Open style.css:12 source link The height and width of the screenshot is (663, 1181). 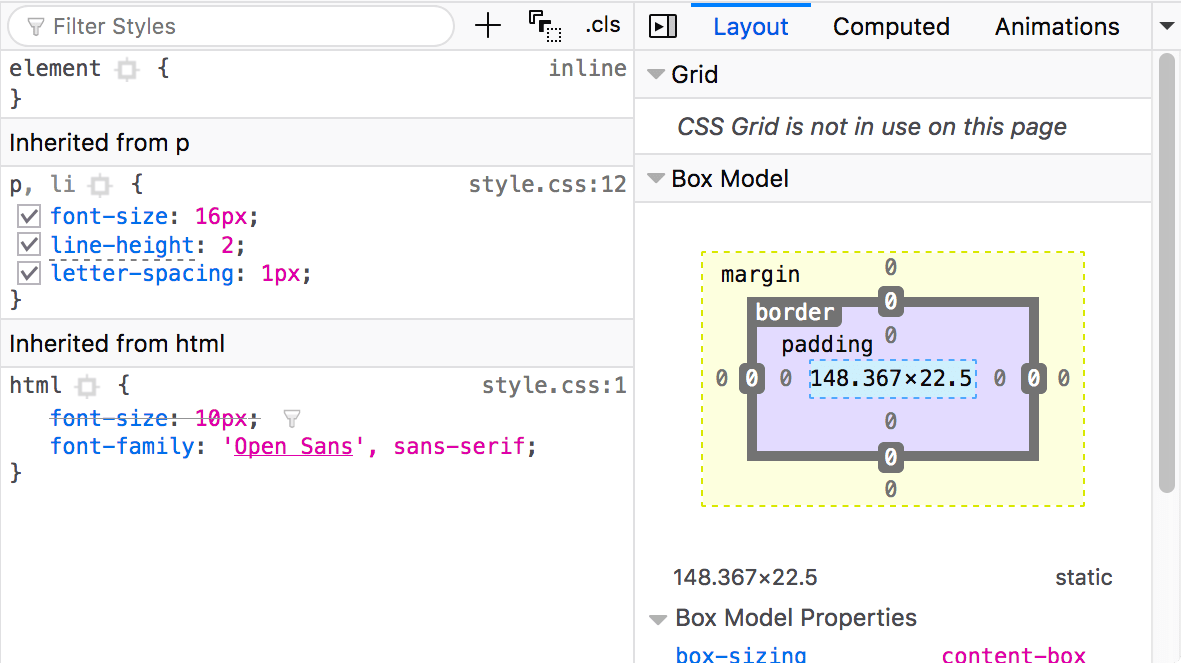pyautogui.click(x=547, y=184)
